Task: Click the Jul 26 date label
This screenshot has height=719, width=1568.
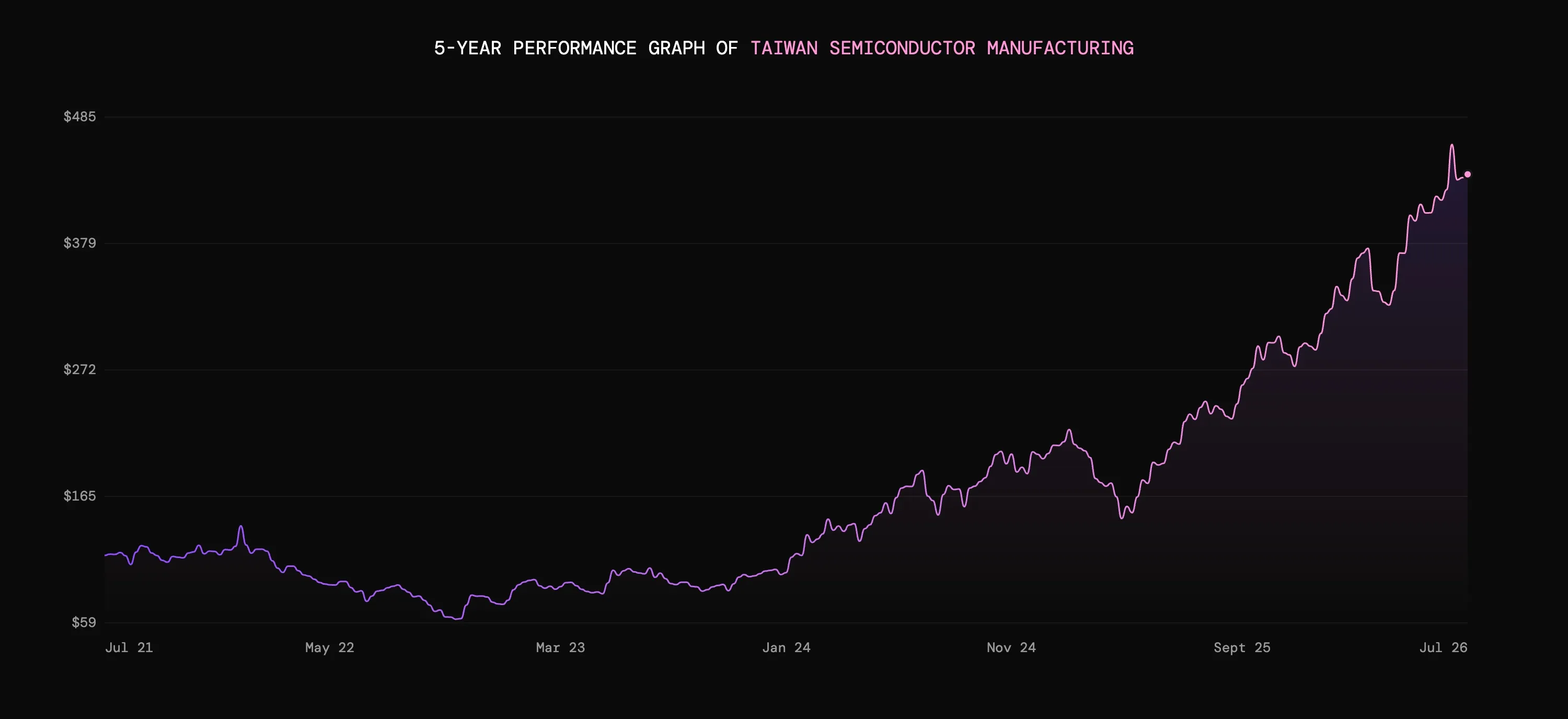Action: tap(1443, 647)
